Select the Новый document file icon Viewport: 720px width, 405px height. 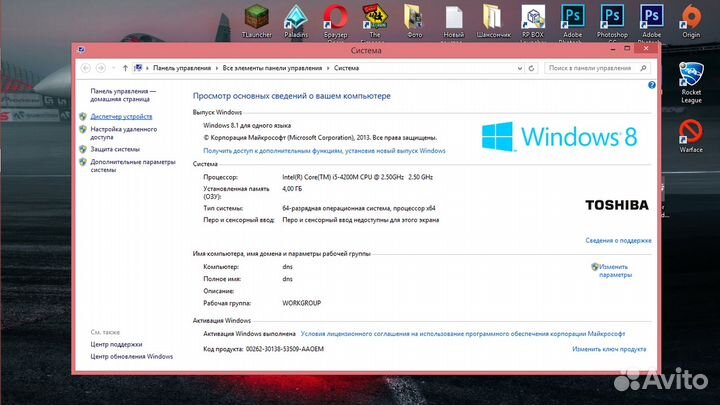coord(454,21)
